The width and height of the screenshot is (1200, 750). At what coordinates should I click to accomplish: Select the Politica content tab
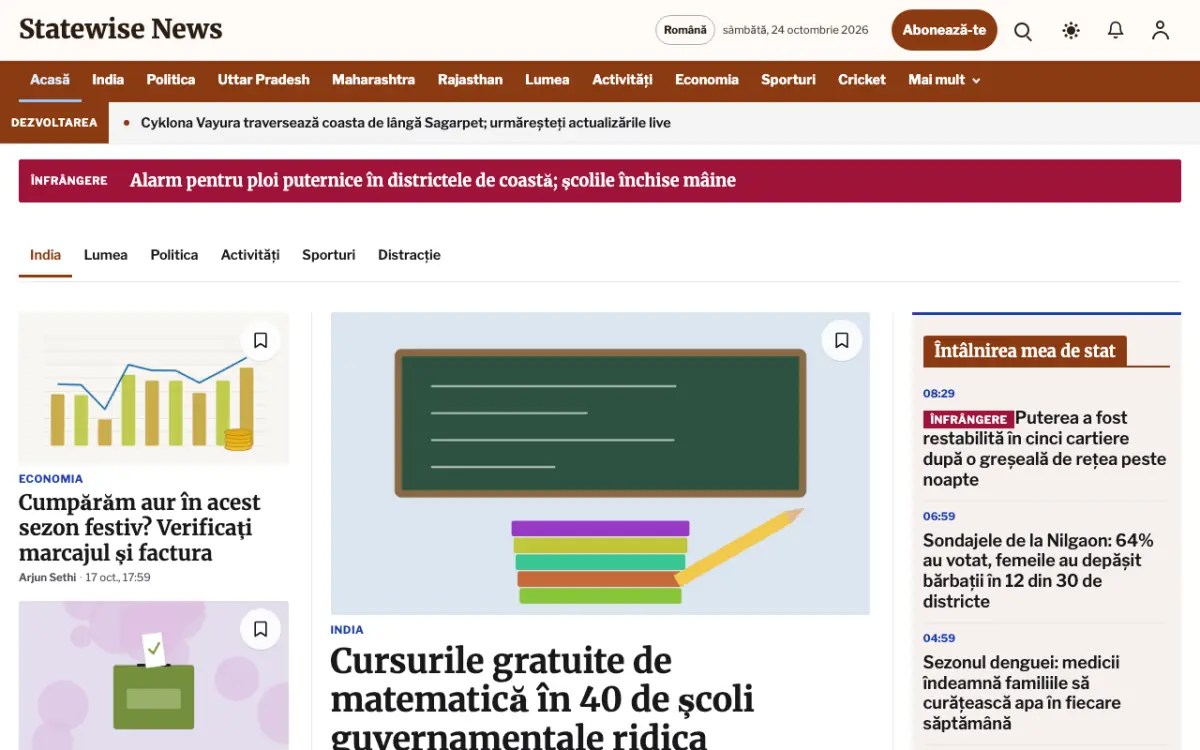[x=174, y=255]
